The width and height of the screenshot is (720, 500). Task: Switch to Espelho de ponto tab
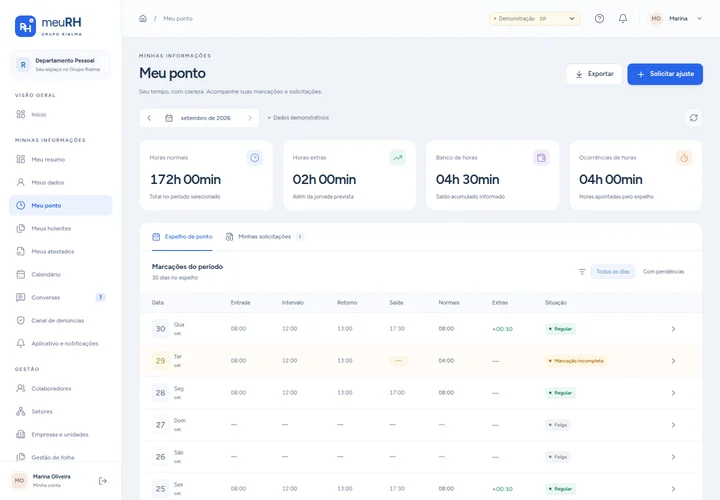(182, 237)
